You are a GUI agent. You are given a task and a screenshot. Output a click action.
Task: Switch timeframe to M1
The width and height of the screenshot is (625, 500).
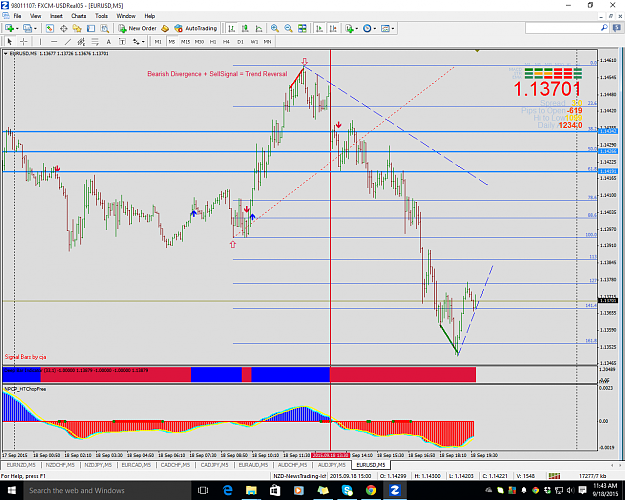coord(158,41)
